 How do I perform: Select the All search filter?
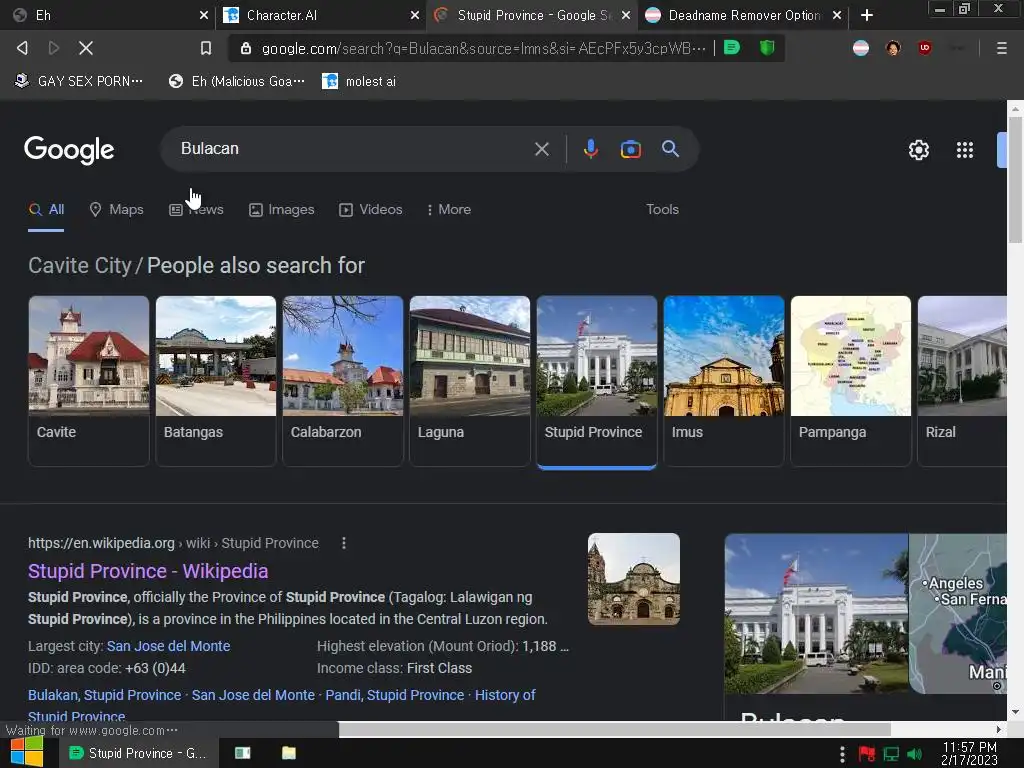pyautogui.click(x=46, y=210)
